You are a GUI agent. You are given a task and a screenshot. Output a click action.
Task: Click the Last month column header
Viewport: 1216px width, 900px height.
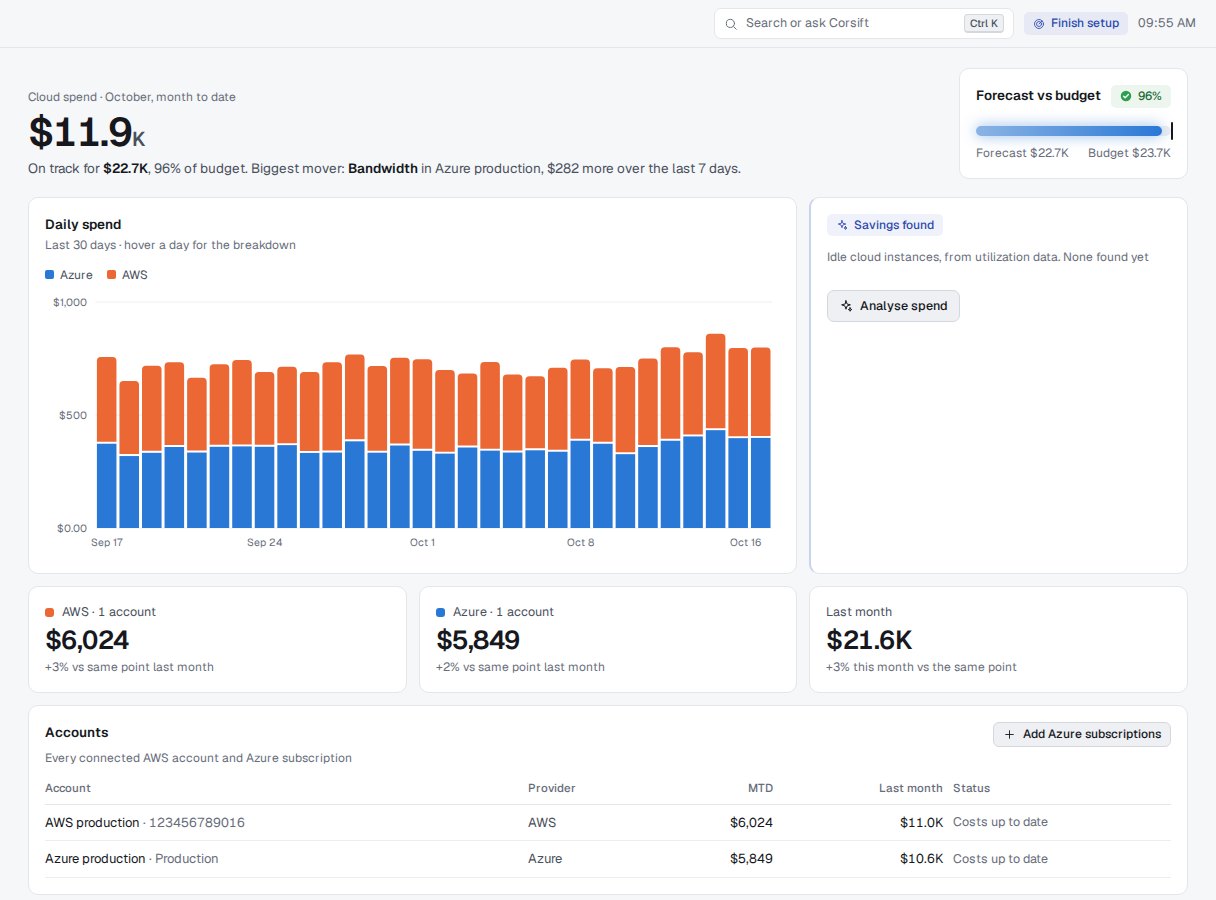(x=911, y=788)
